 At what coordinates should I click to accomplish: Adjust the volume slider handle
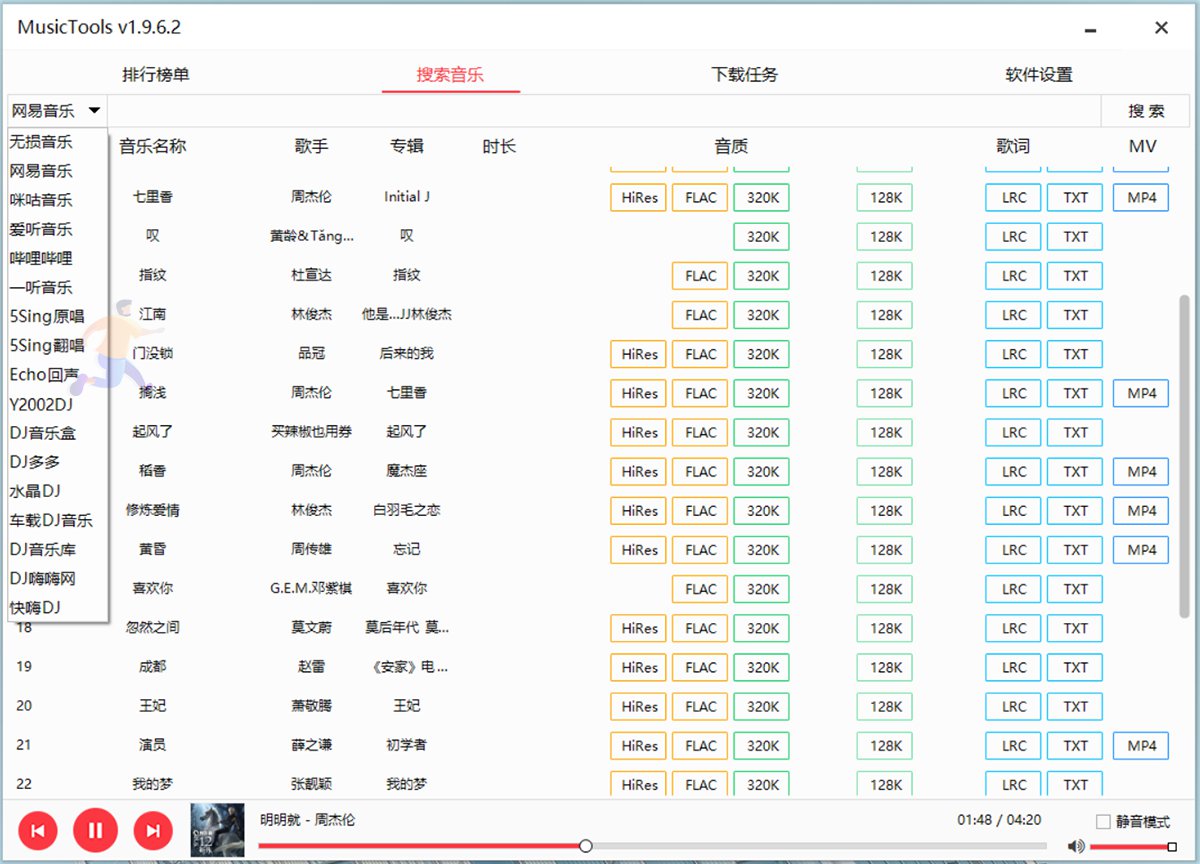[x=1172, y=847]
